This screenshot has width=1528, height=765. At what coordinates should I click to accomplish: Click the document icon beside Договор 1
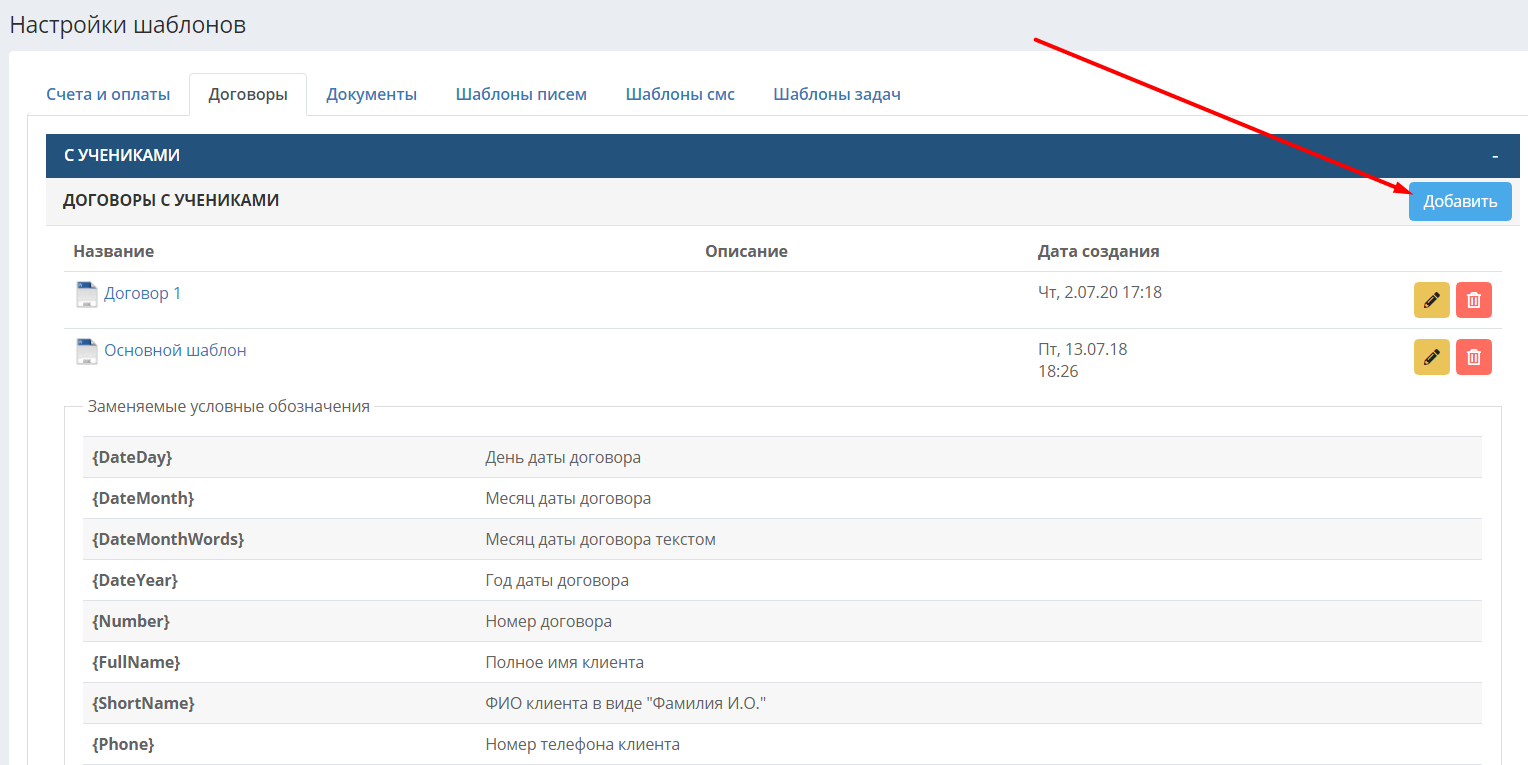click(x=87, y=294)
